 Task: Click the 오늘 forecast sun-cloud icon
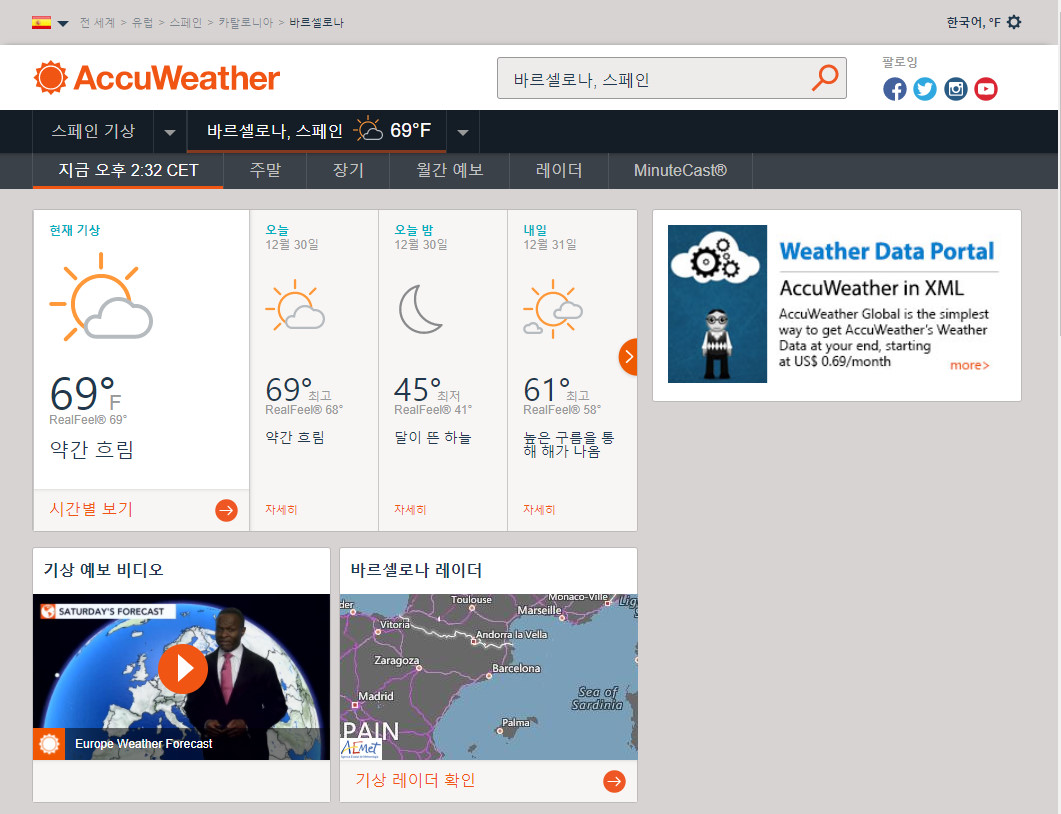[295, 305]
